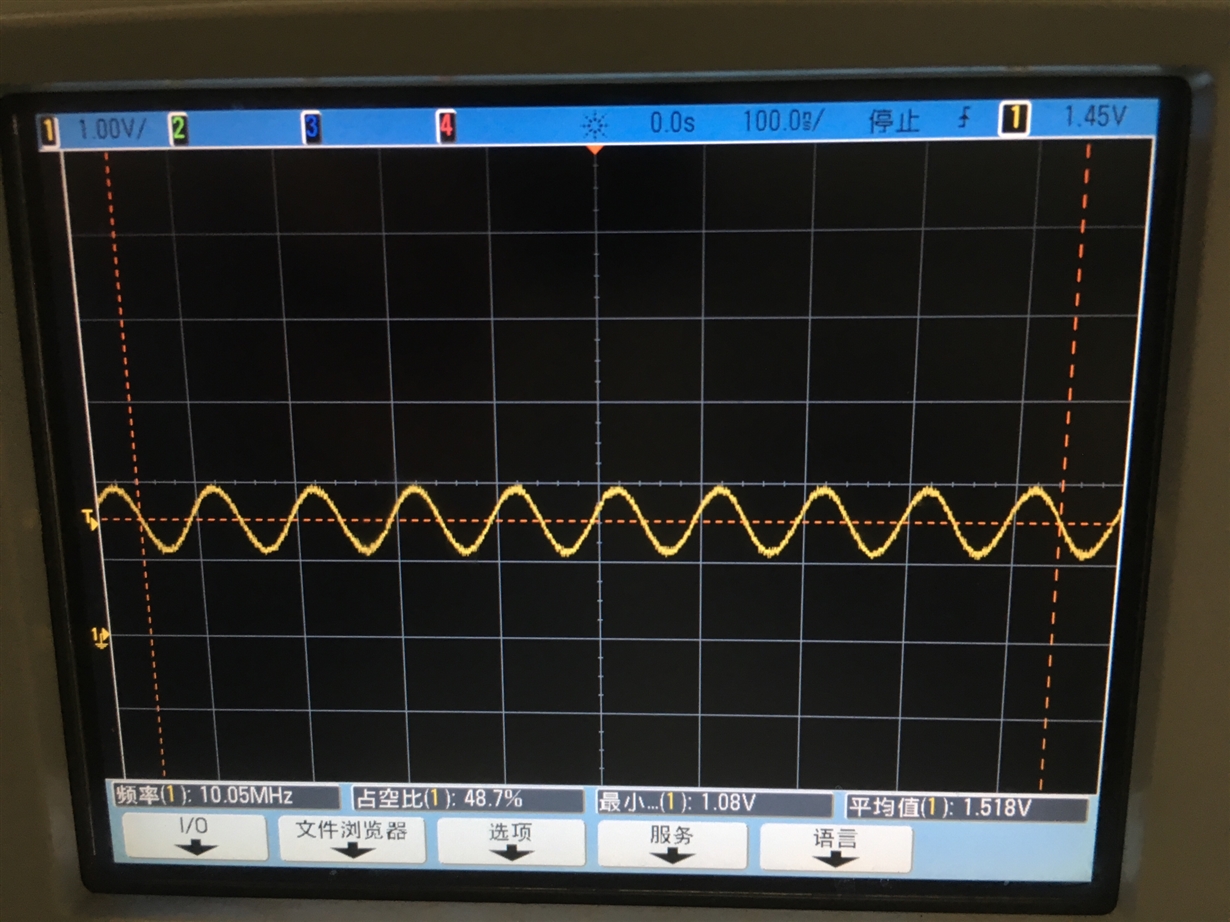Click the orange trigger time reference triangle
The image size is (1230, 922).
pos(595,149)
